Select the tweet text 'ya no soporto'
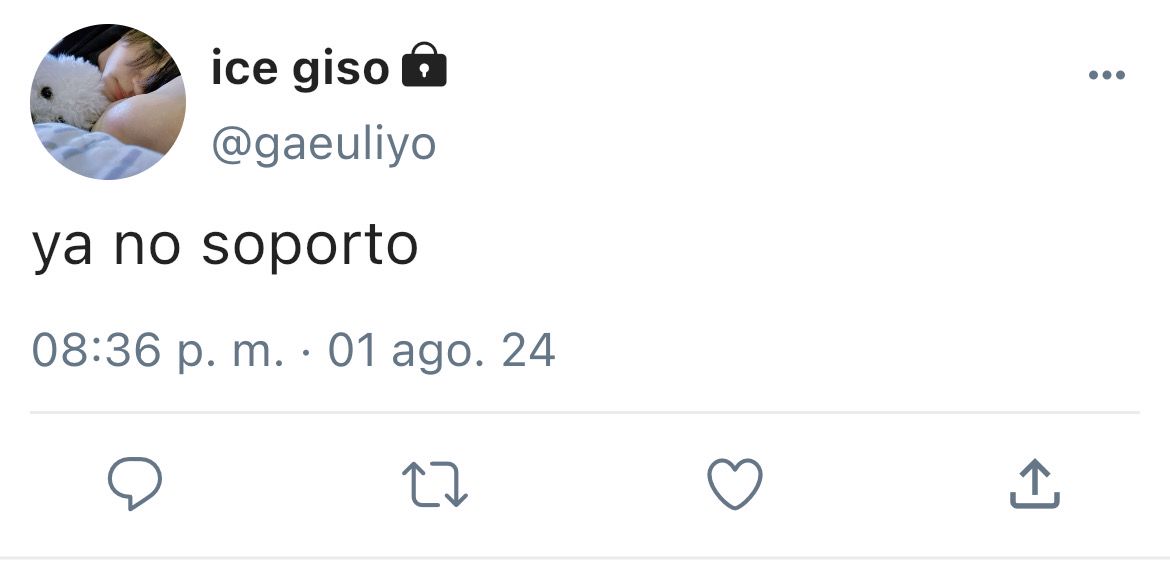 pos(225,246)
